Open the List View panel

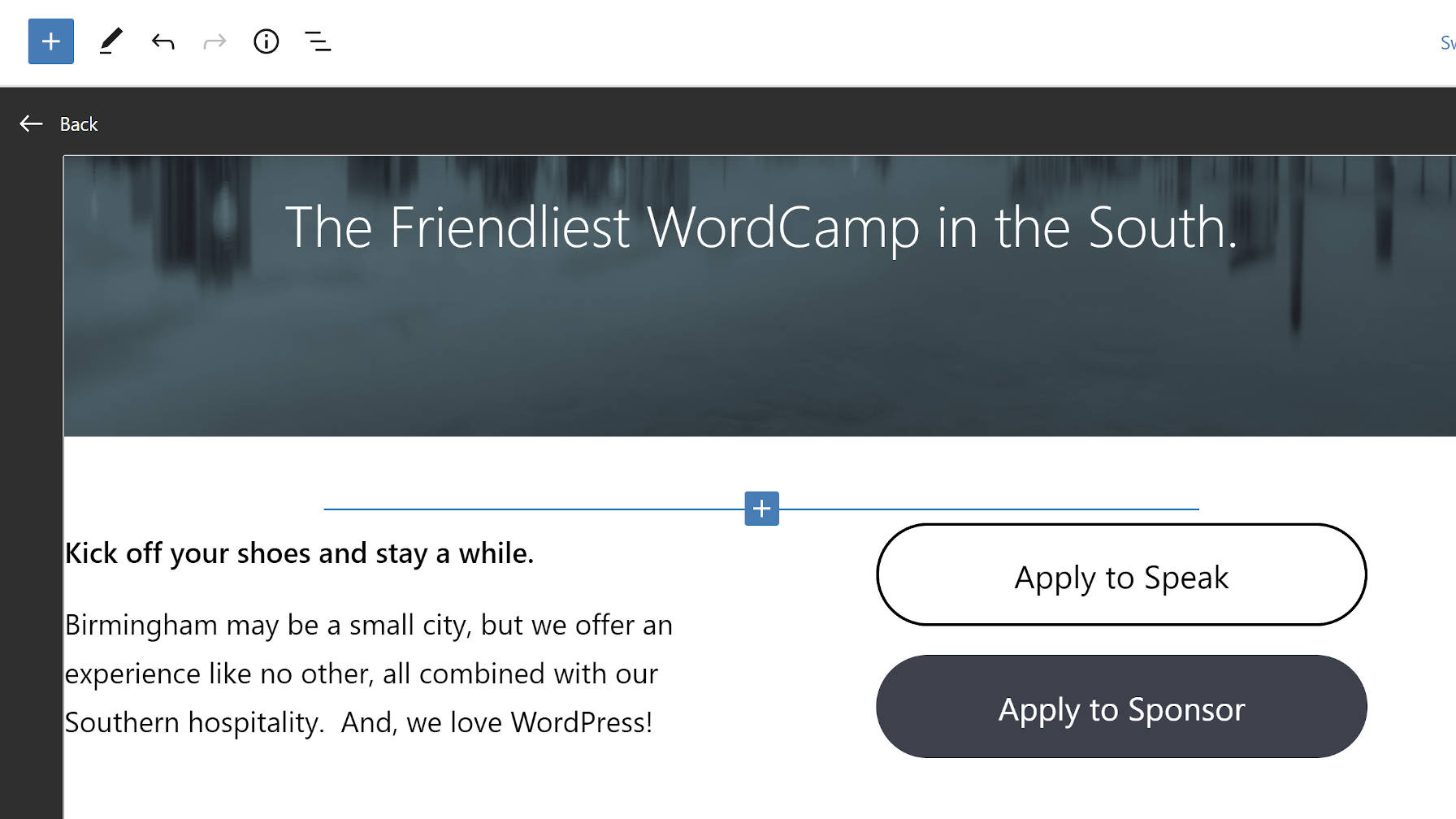click(318, 41)
